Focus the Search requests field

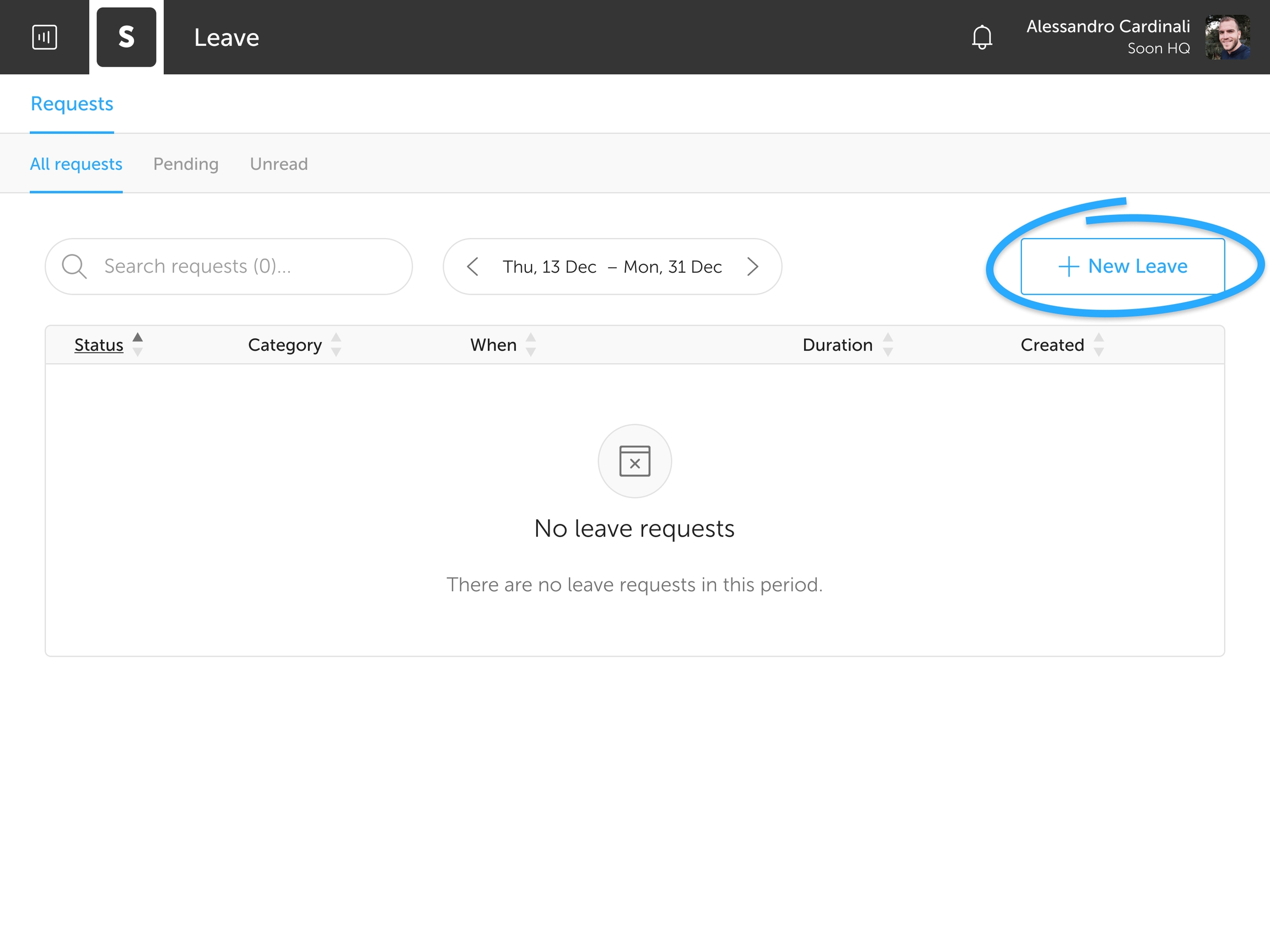click(x=241, y=266)
